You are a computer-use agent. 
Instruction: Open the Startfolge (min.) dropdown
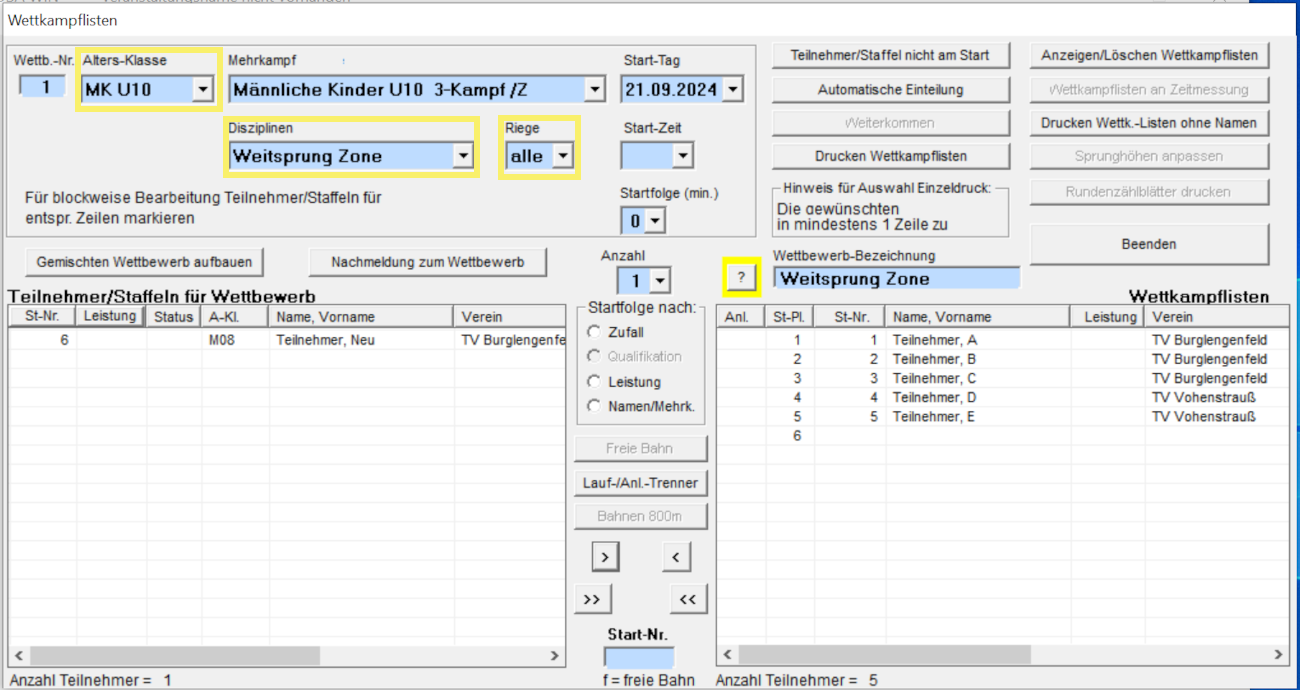tap(656, 220)
